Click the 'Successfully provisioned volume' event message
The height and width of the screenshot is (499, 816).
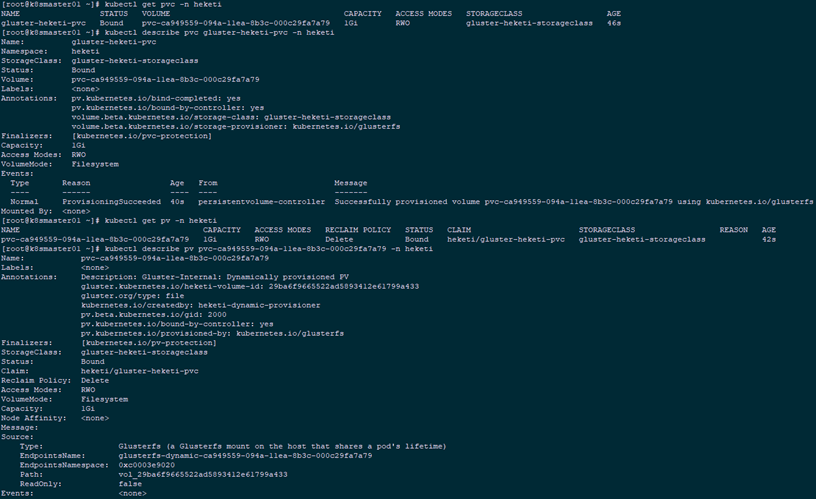[x=573, y=201]
